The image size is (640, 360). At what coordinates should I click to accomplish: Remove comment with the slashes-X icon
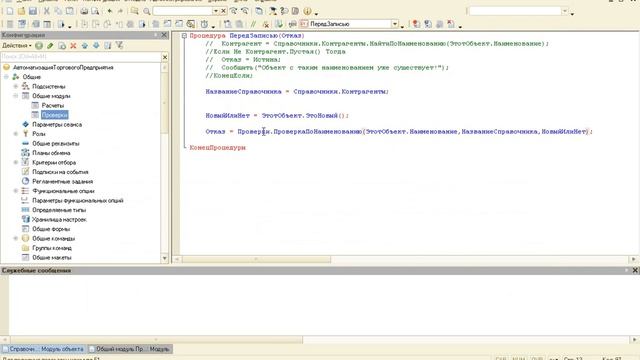265,24
